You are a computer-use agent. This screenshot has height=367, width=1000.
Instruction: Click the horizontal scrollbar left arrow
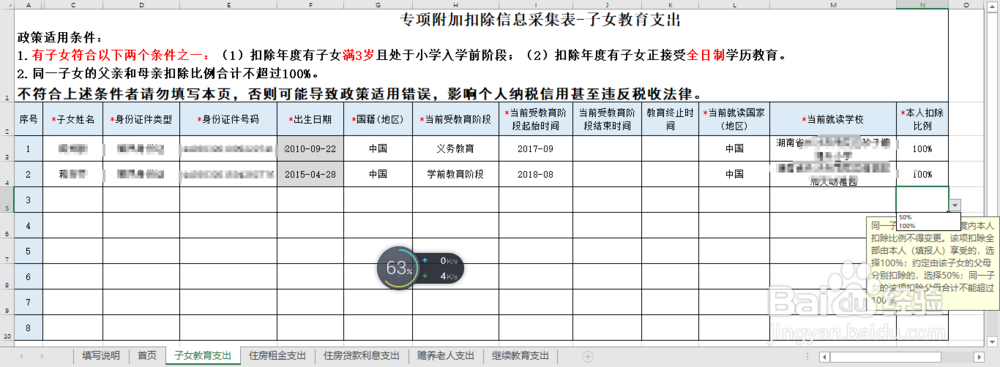[x=824, y=356]
